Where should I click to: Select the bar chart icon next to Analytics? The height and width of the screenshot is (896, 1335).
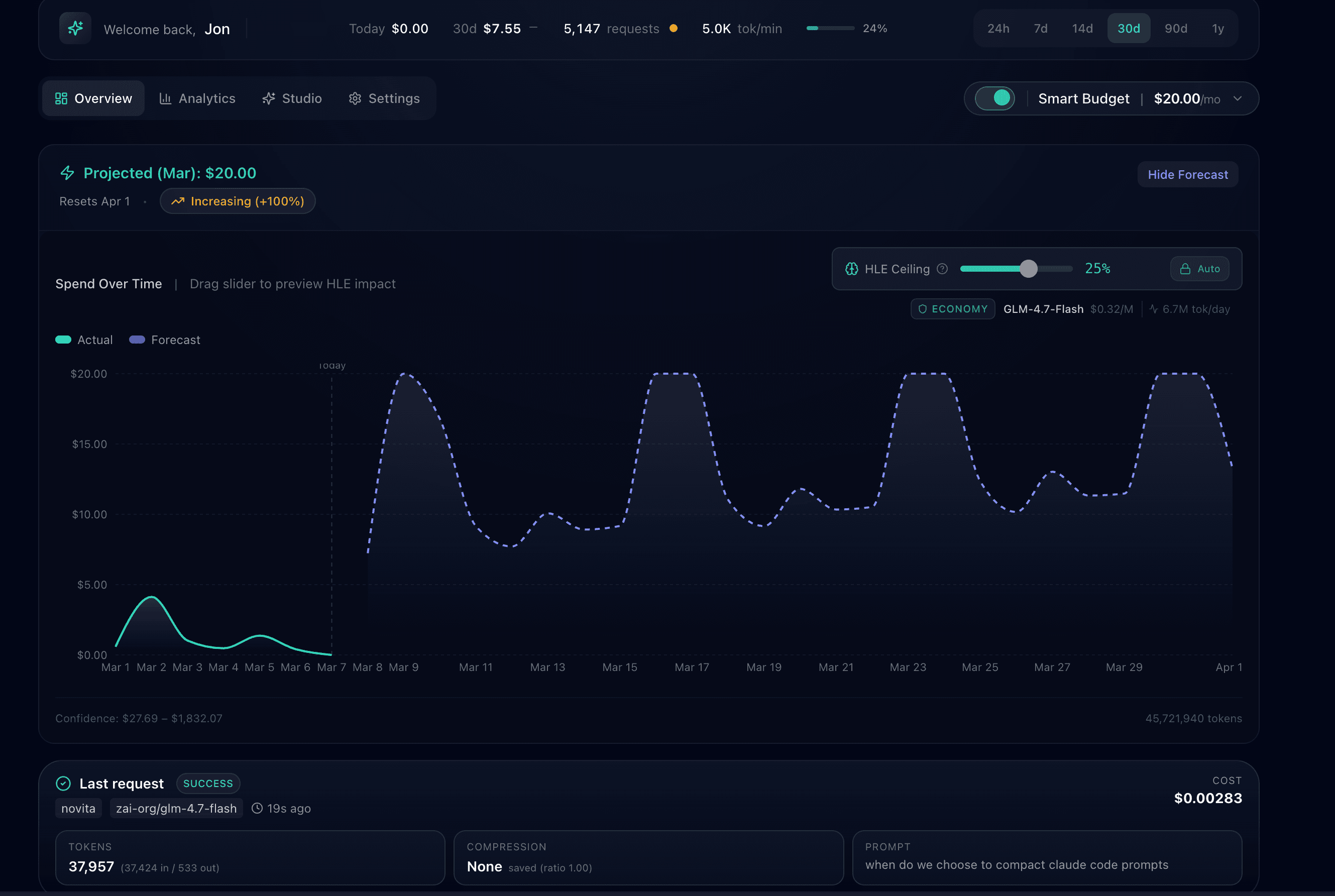coord(166,98)
